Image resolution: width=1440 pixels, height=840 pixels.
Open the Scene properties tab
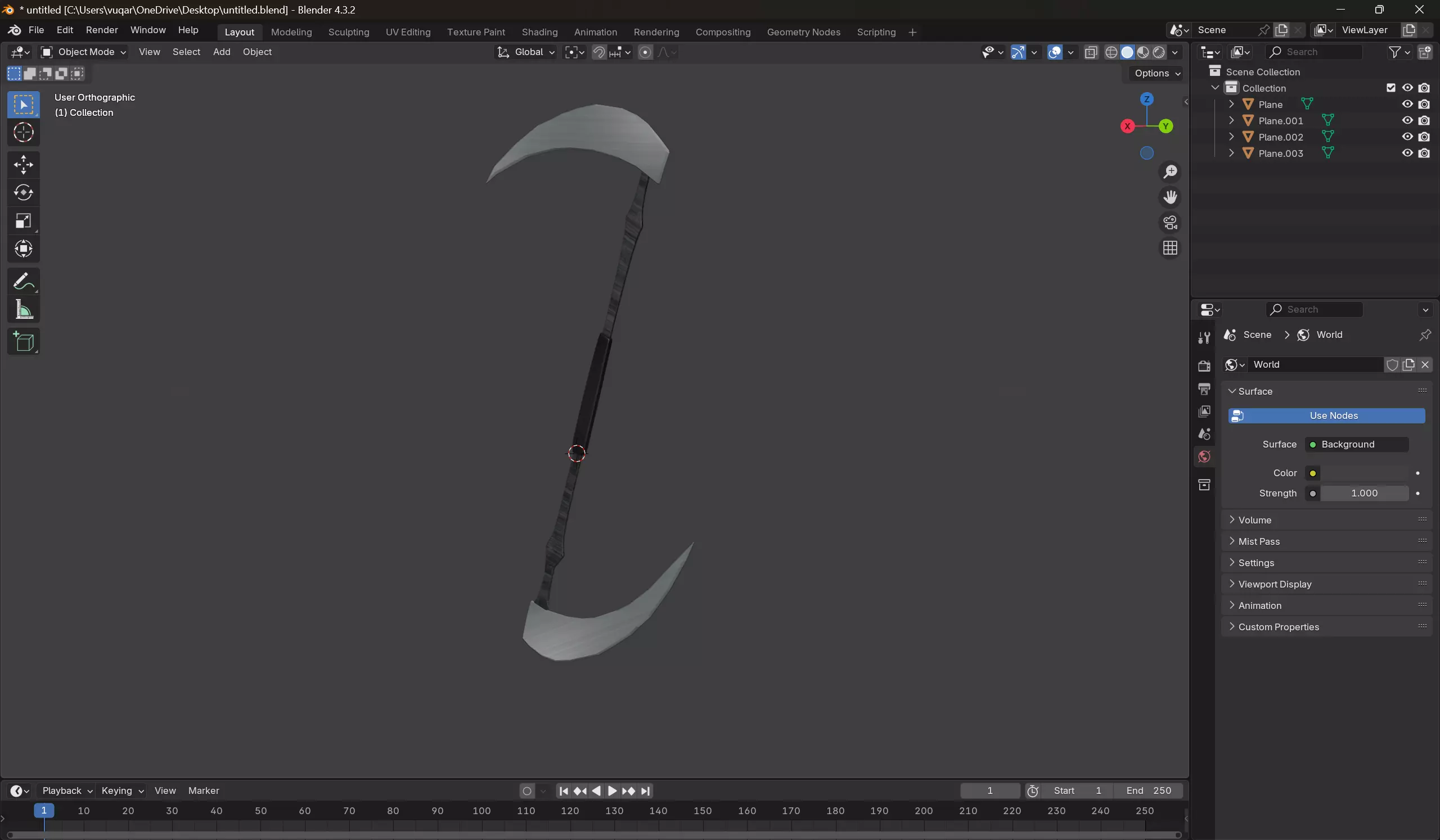click(1204, 434)
